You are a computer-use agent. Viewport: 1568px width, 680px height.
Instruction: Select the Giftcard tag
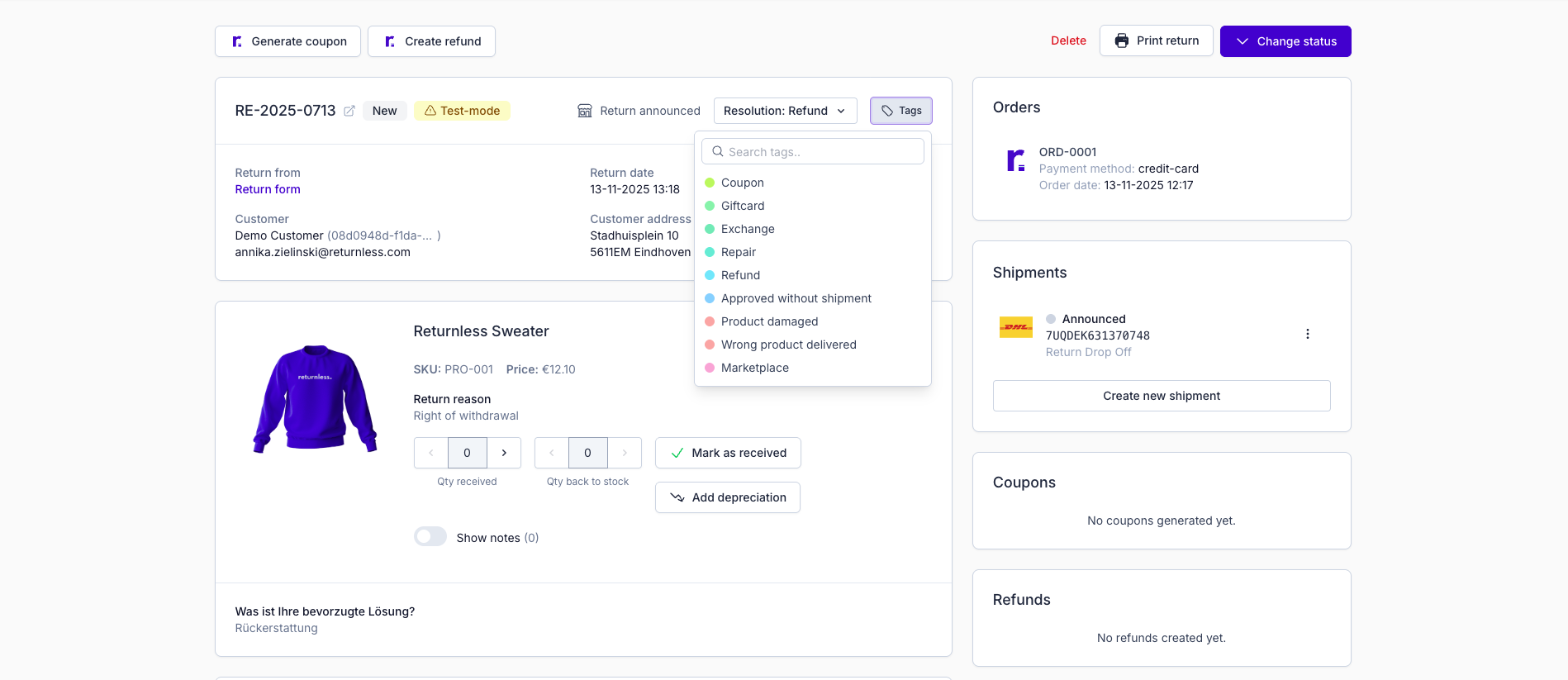pyautogui.click(x=813, y=206)
